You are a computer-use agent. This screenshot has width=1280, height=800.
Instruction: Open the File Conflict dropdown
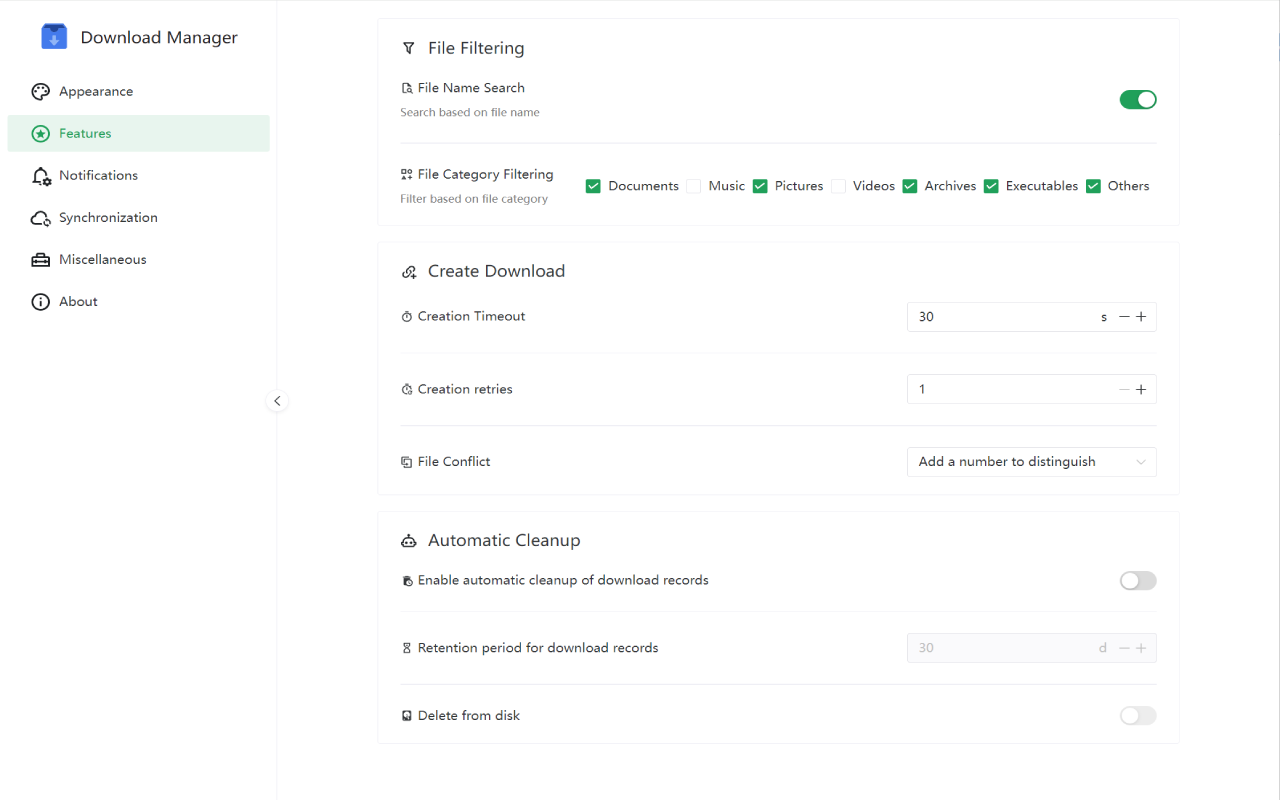1031,462
